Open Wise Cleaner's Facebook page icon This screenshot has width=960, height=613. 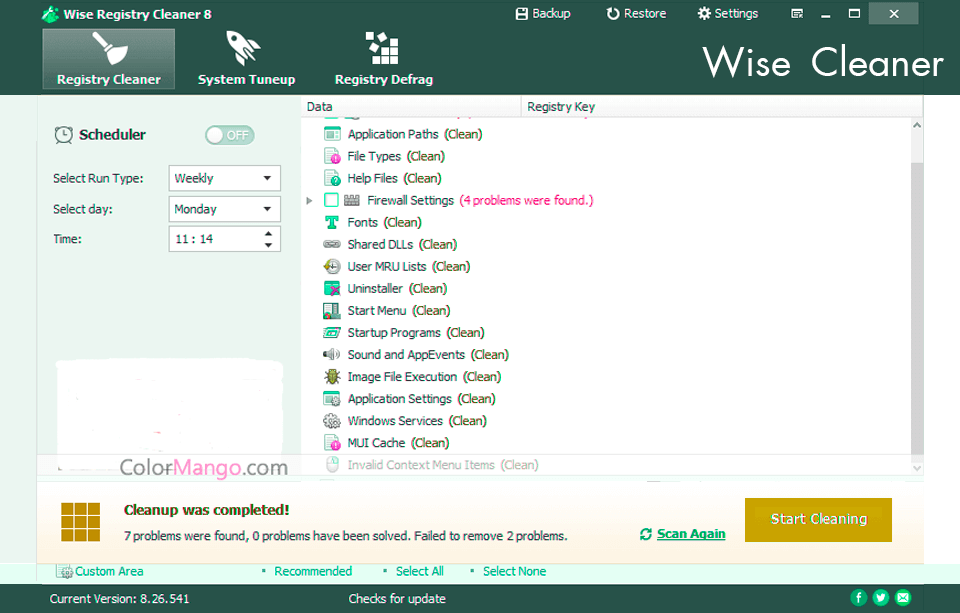click(x=860, y=595)
